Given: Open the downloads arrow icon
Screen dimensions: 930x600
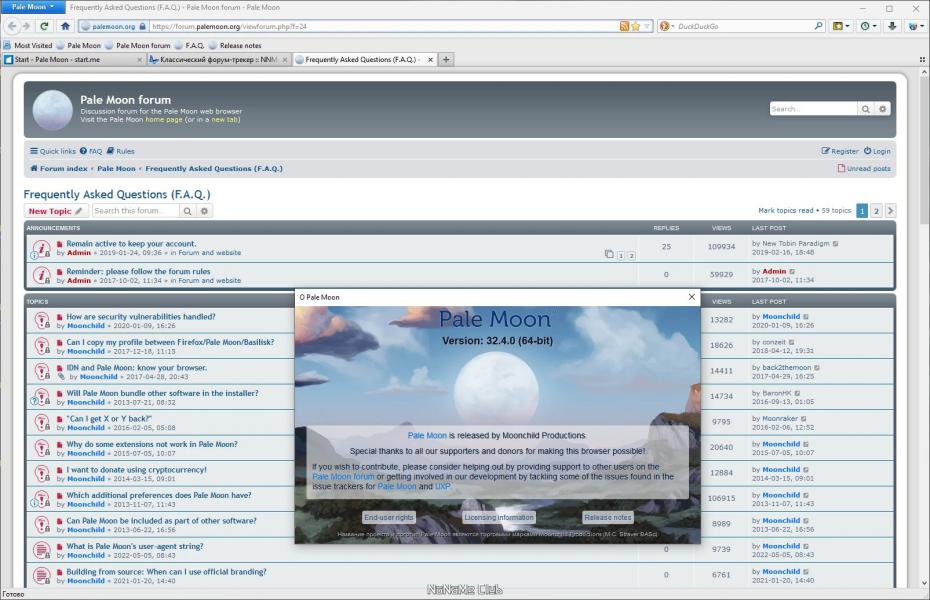Looking at the screenshot, I should click(892, 26).
